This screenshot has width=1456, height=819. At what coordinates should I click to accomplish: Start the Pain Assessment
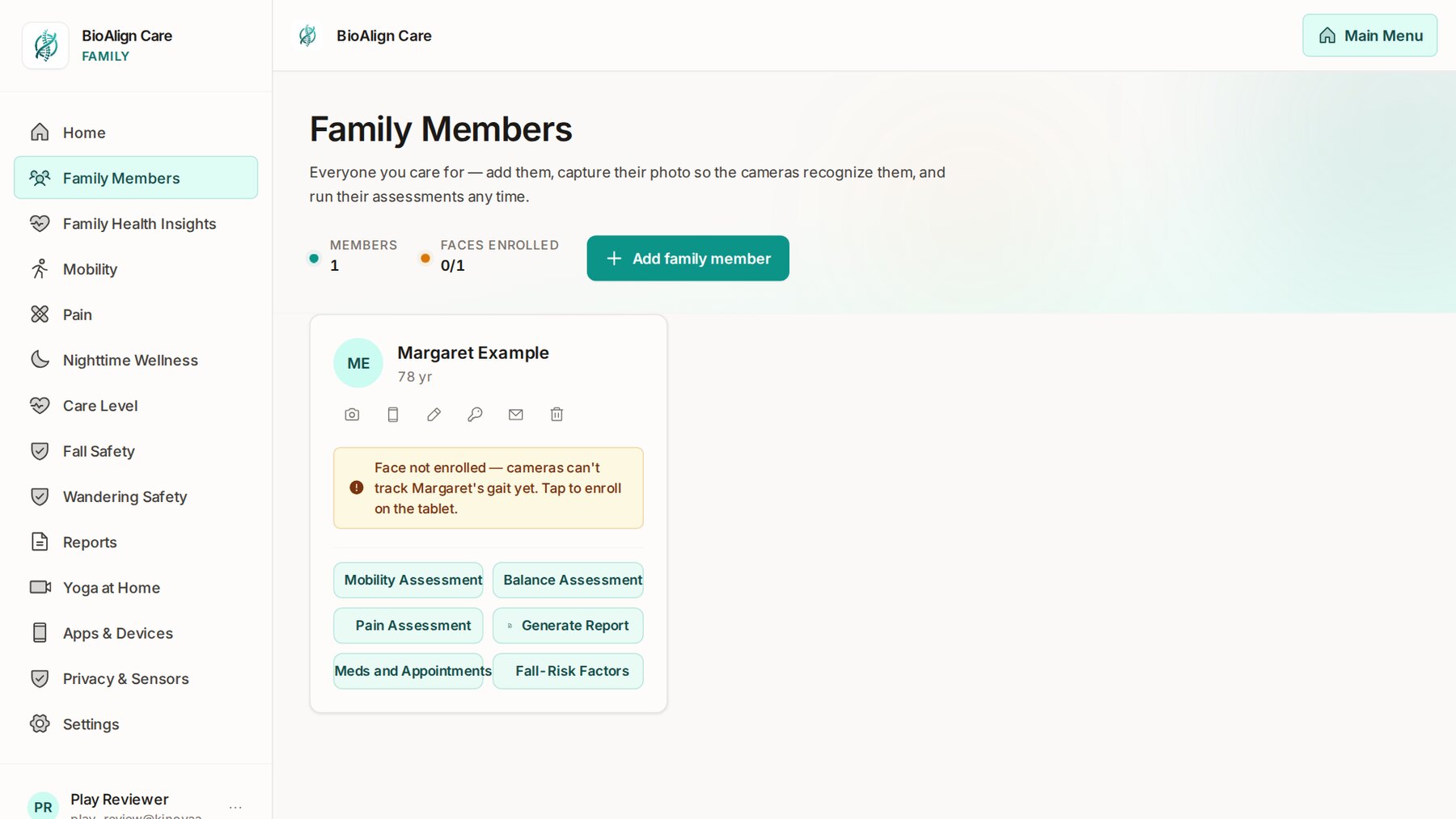[408, 626]
